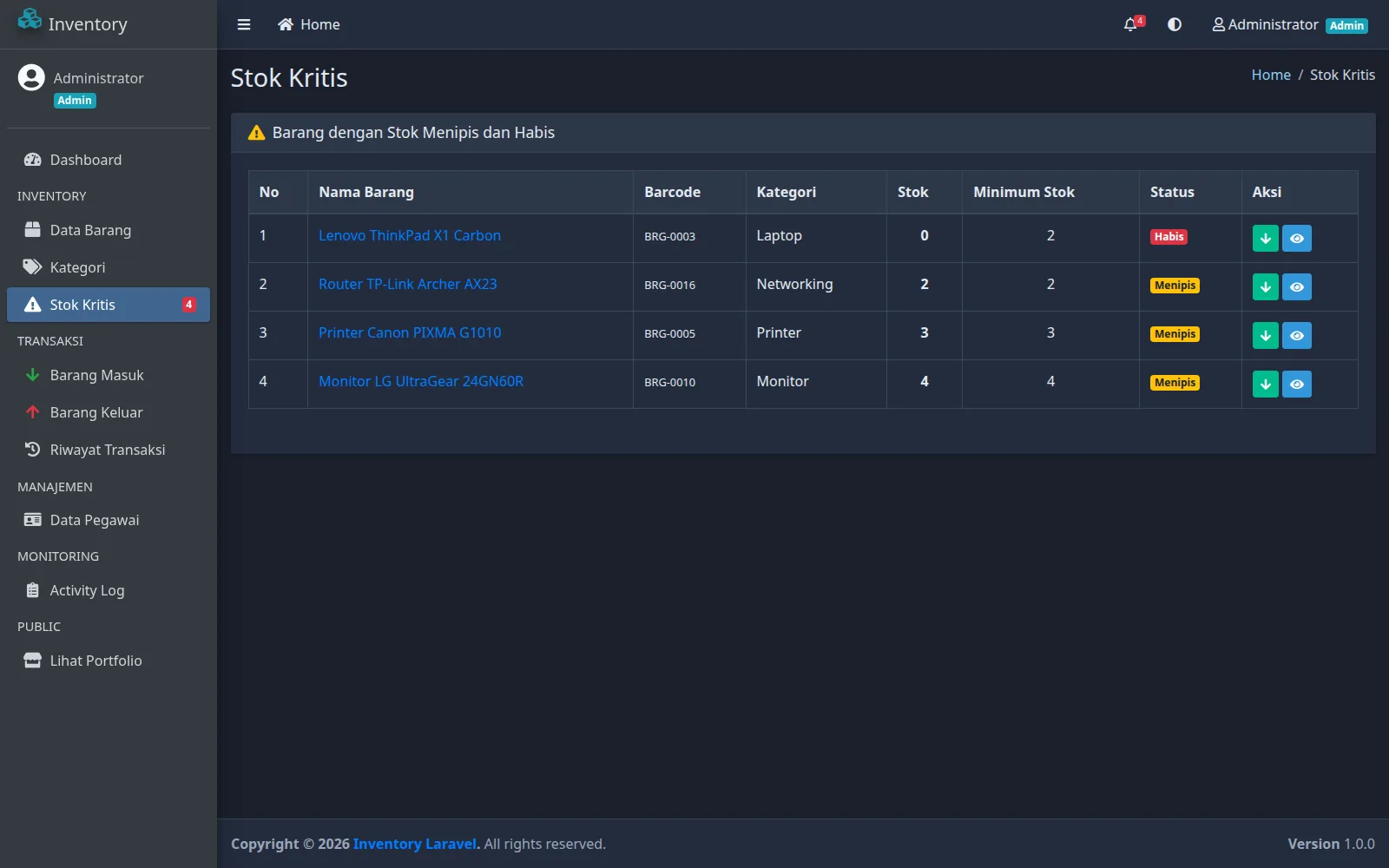The image size is (1389, 868).
Task: Click the Admin badge under sidebar username
Action: pos(75,101)
